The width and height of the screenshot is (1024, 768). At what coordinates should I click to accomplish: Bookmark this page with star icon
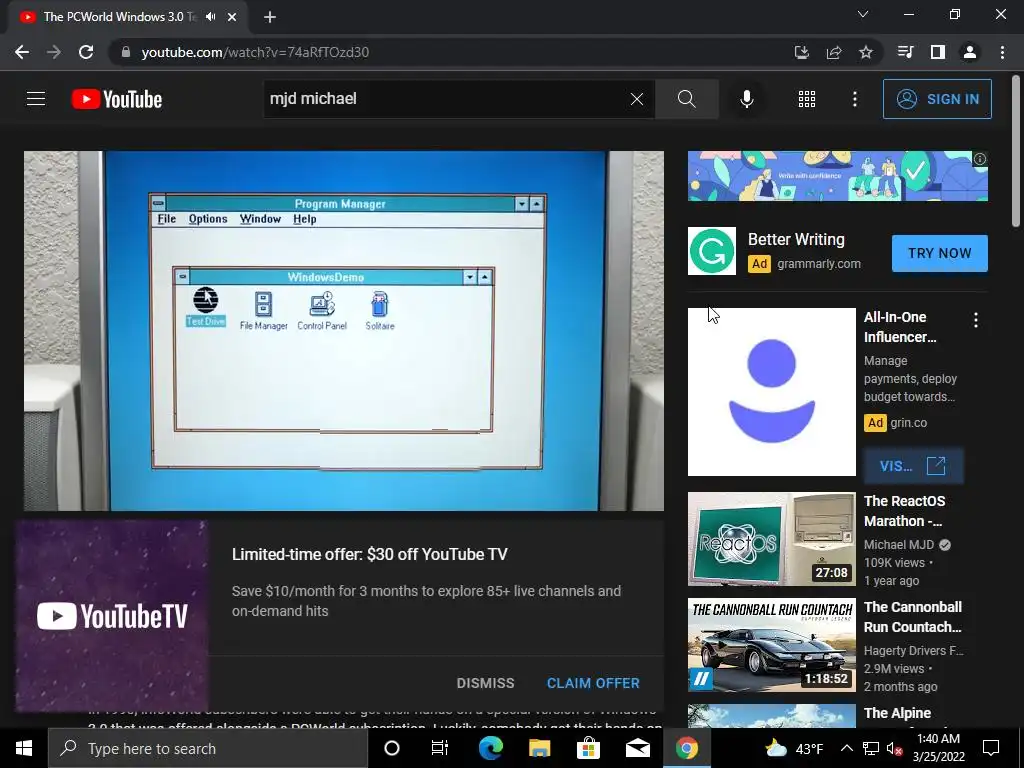click(x=866, y=52)
